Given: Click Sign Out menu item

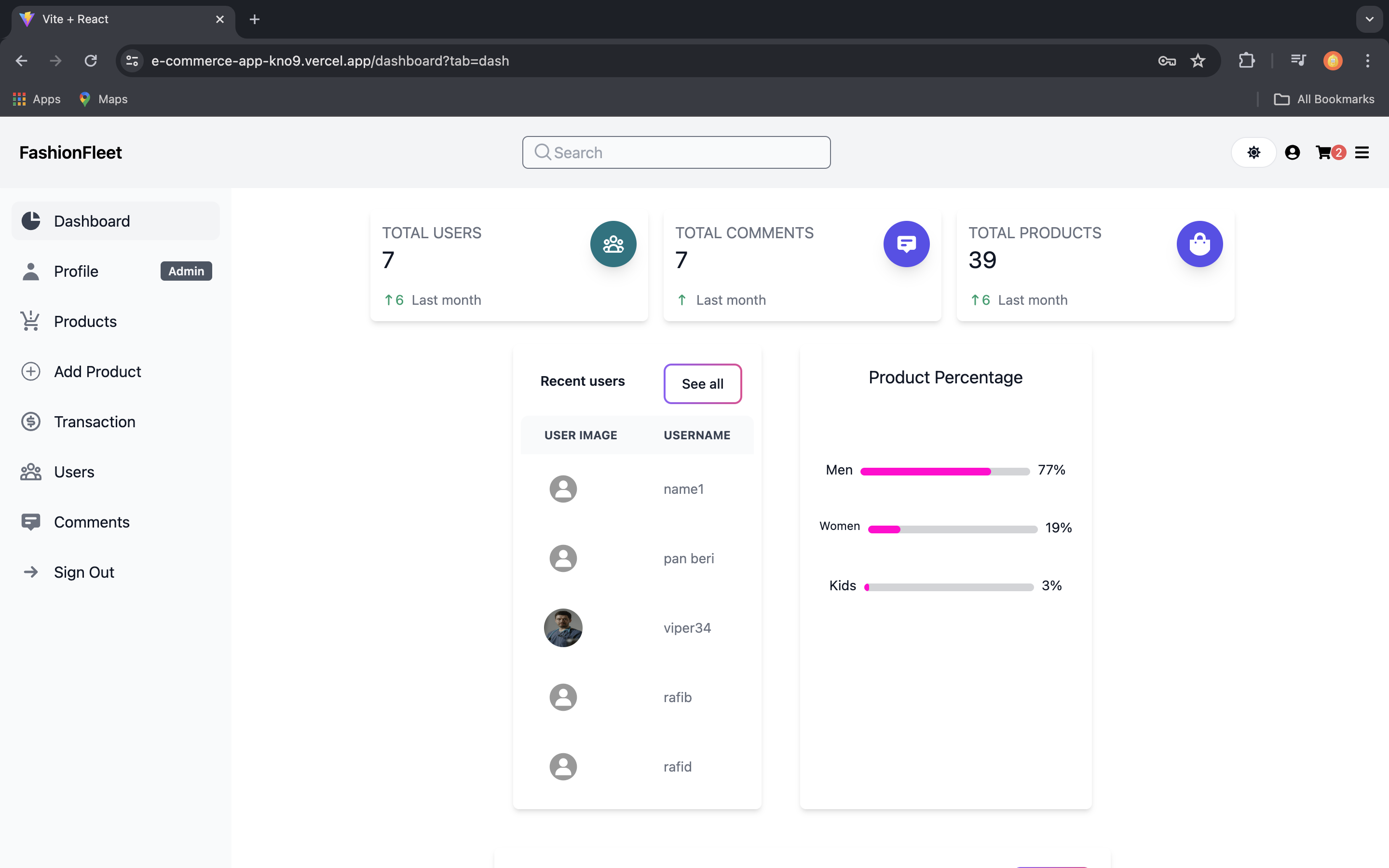Looking at the screenshot, I should tap(84, 572).
